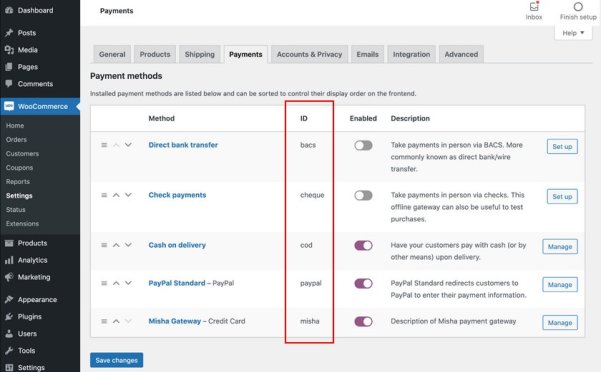Go to WooCommerce Coupons submenu
The width and height of the screenshot is (601, 372).
point(19,167)
